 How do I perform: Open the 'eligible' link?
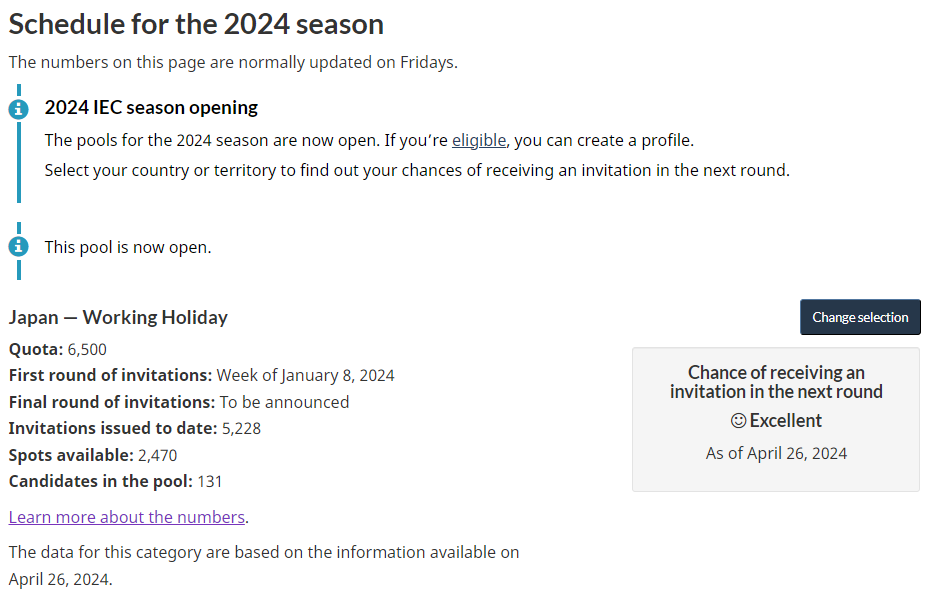(x=479, y=140)
